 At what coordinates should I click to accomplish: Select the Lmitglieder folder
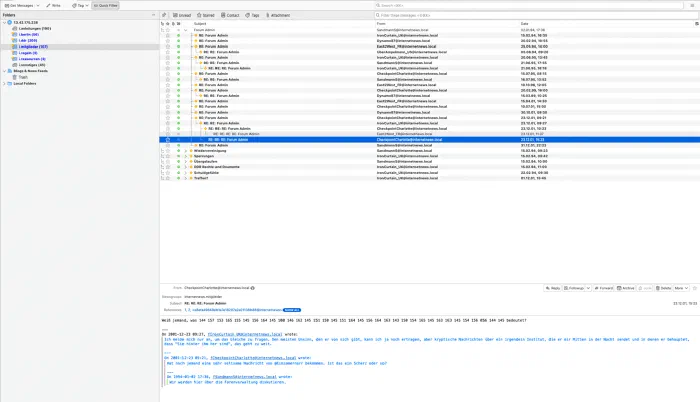point(32,46)
